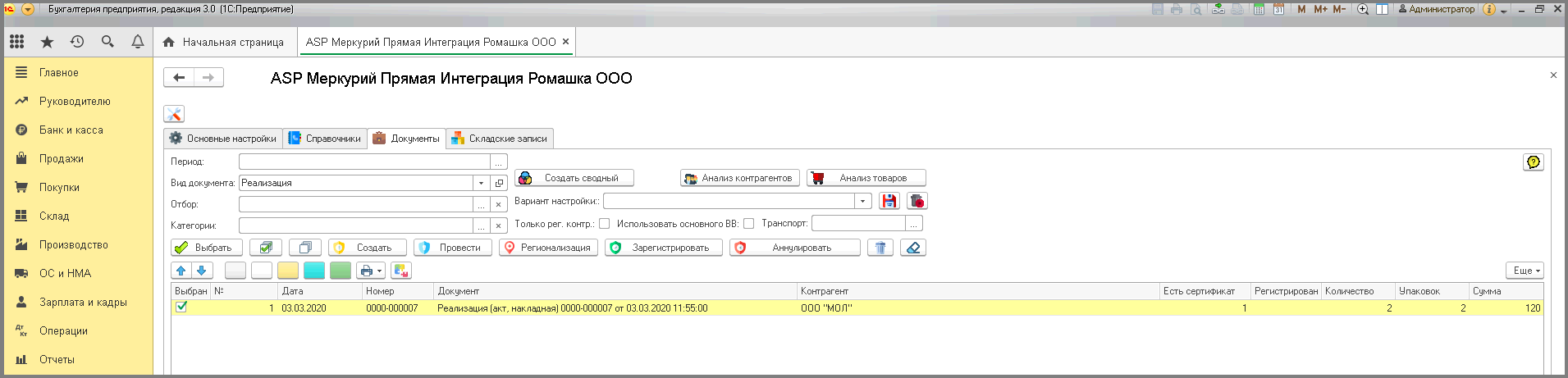Open Категории ellipsis selection button

click(481, 225)
